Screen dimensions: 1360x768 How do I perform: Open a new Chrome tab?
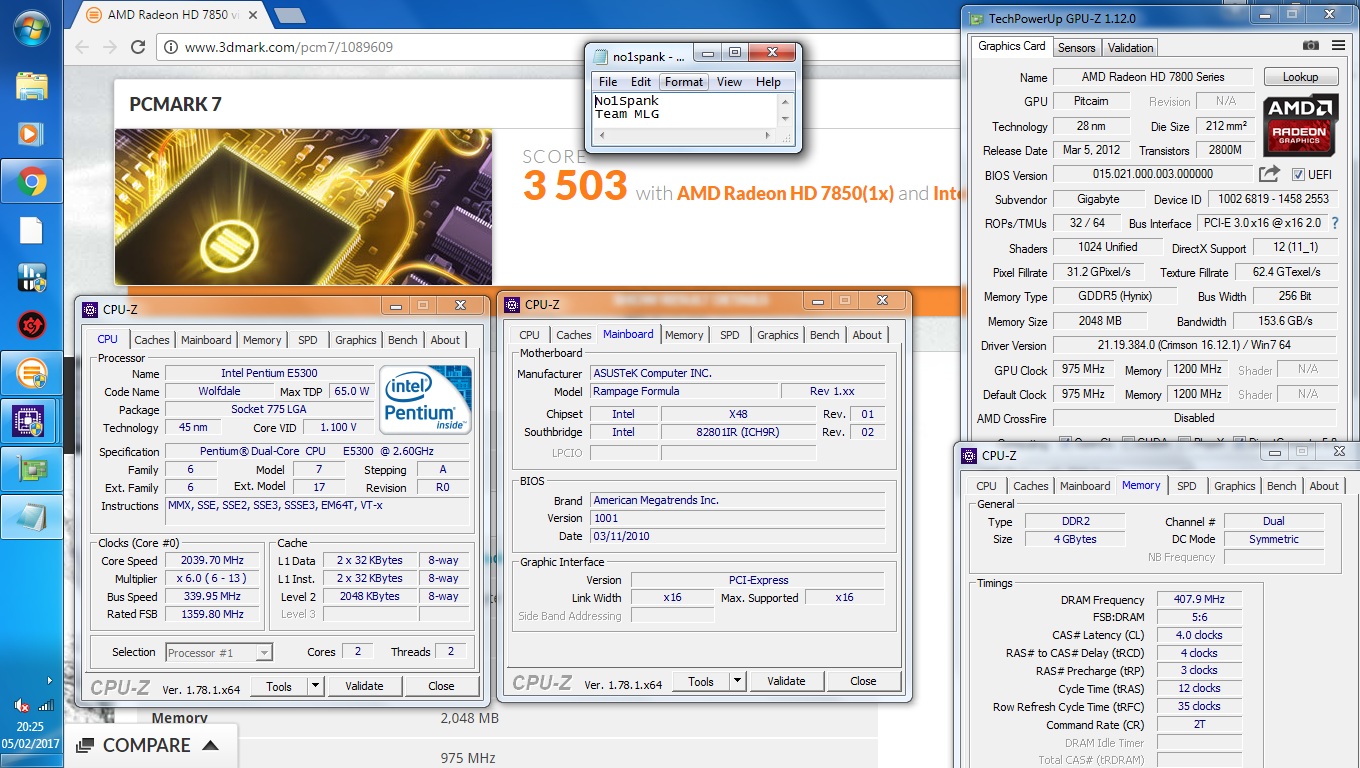(289, 15)
